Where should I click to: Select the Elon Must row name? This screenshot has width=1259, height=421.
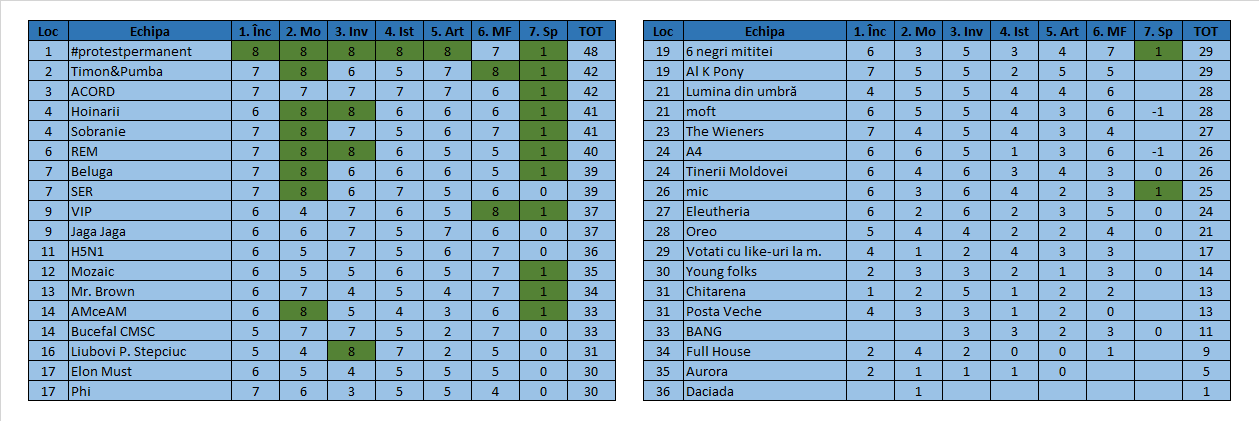(x=150, y=371)
